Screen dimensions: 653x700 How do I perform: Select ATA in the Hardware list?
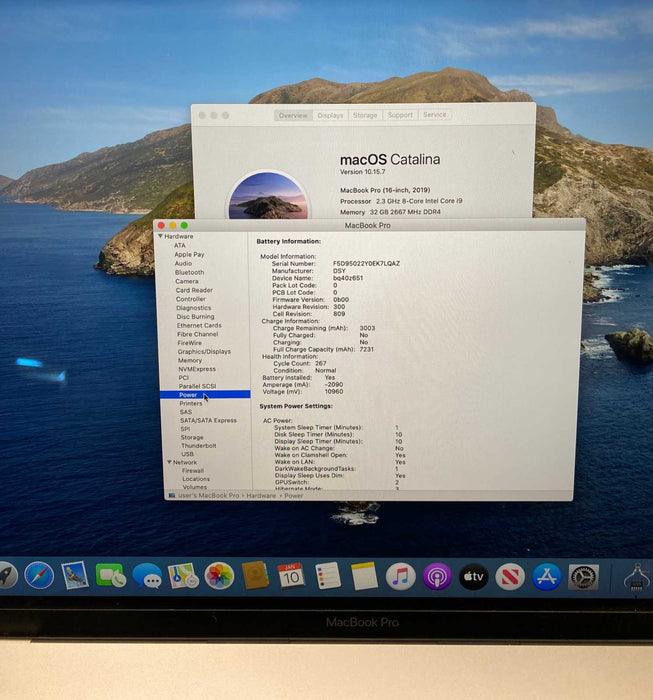click(180, 246)
